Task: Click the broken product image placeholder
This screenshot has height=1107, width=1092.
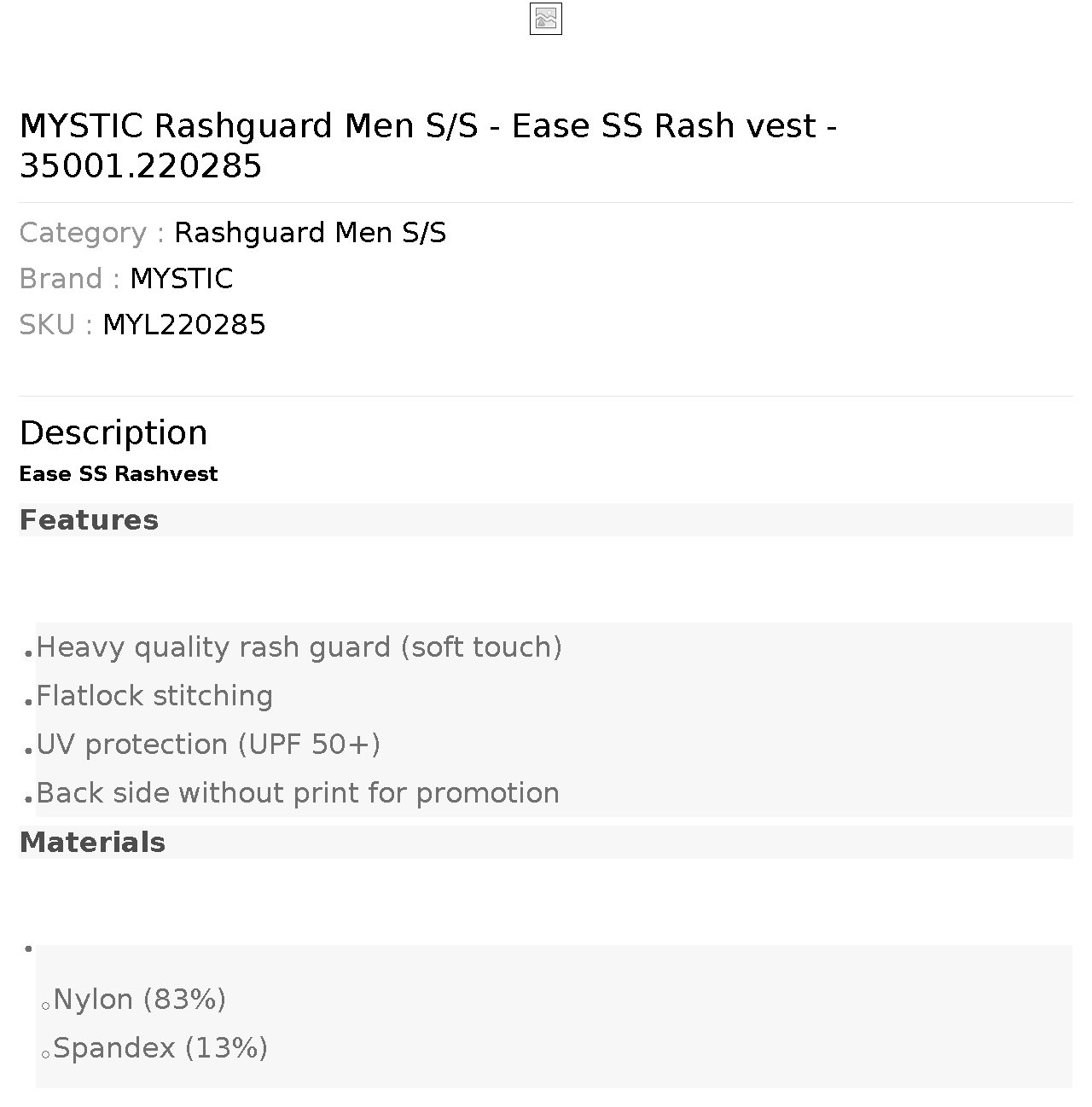Action: coord(546,19)
